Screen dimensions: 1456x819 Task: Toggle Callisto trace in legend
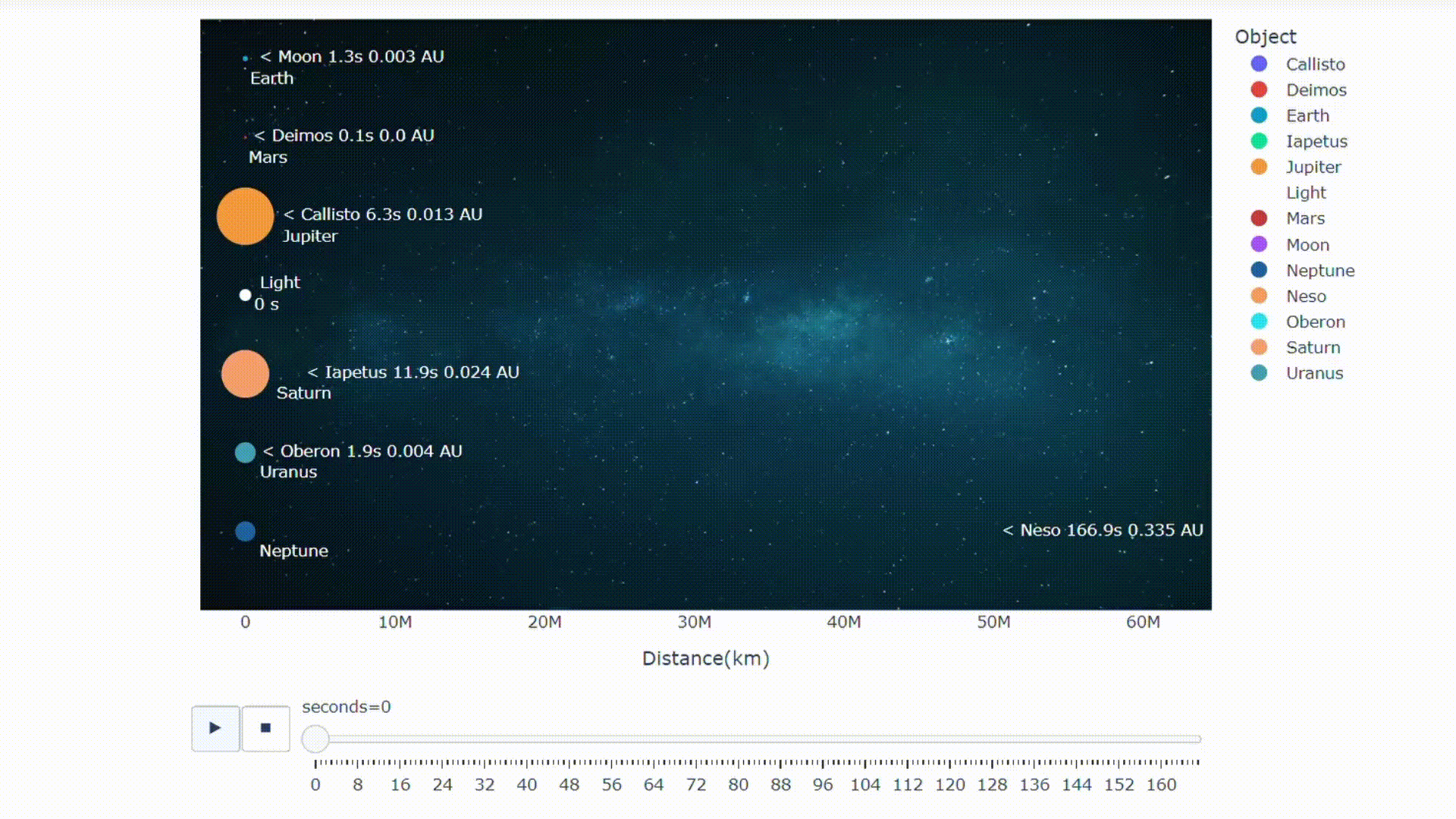[1314, 64]
